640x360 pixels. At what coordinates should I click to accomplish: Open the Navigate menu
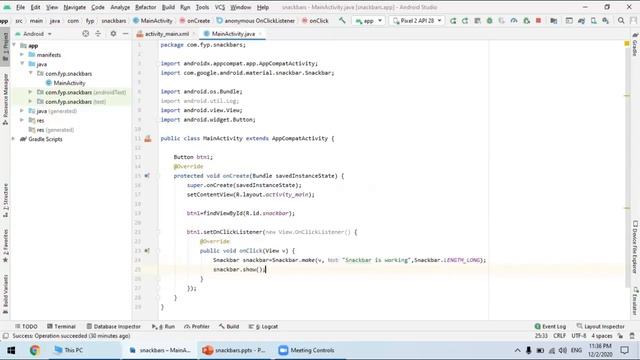(75, 7)
